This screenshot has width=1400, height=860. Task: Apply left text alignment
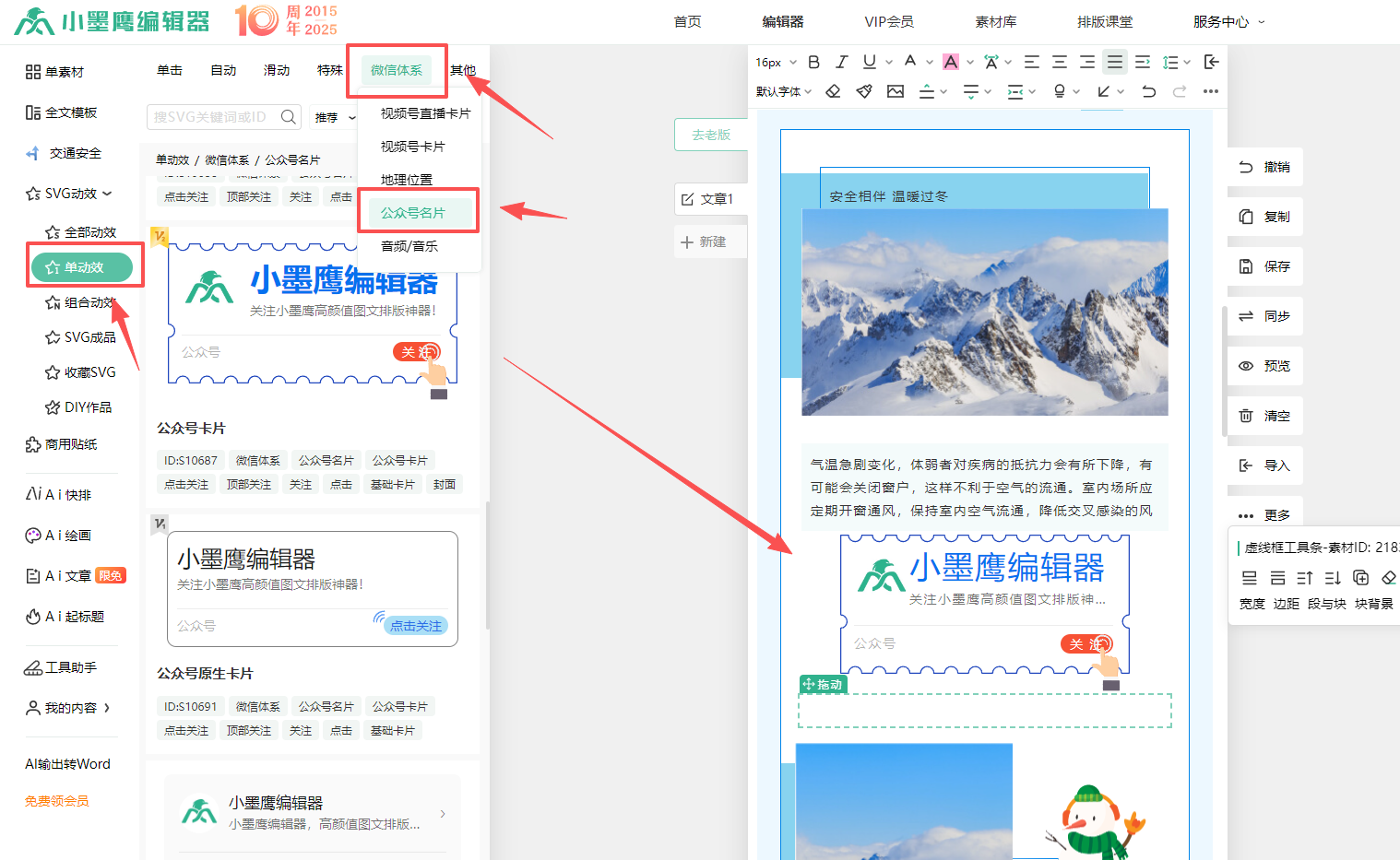pyautogui.click(x=1032, y=62)
